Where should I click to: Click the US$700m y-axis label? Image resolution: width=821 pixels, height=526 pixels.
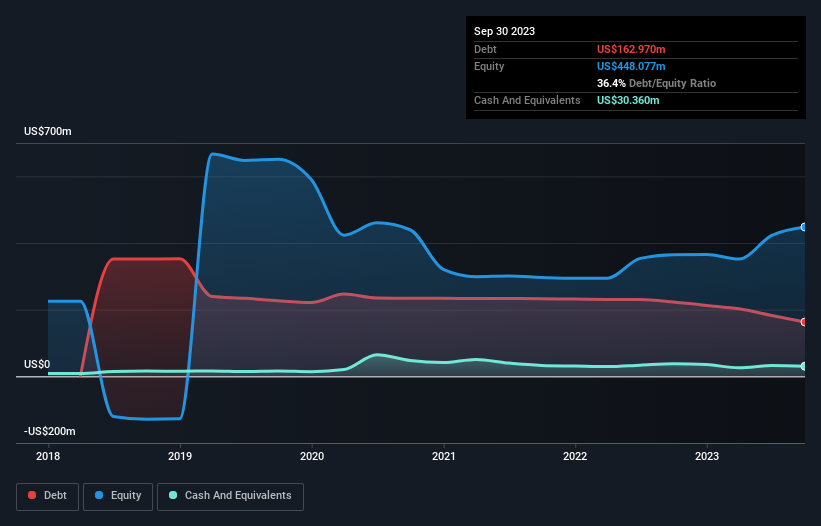(48, 131)
